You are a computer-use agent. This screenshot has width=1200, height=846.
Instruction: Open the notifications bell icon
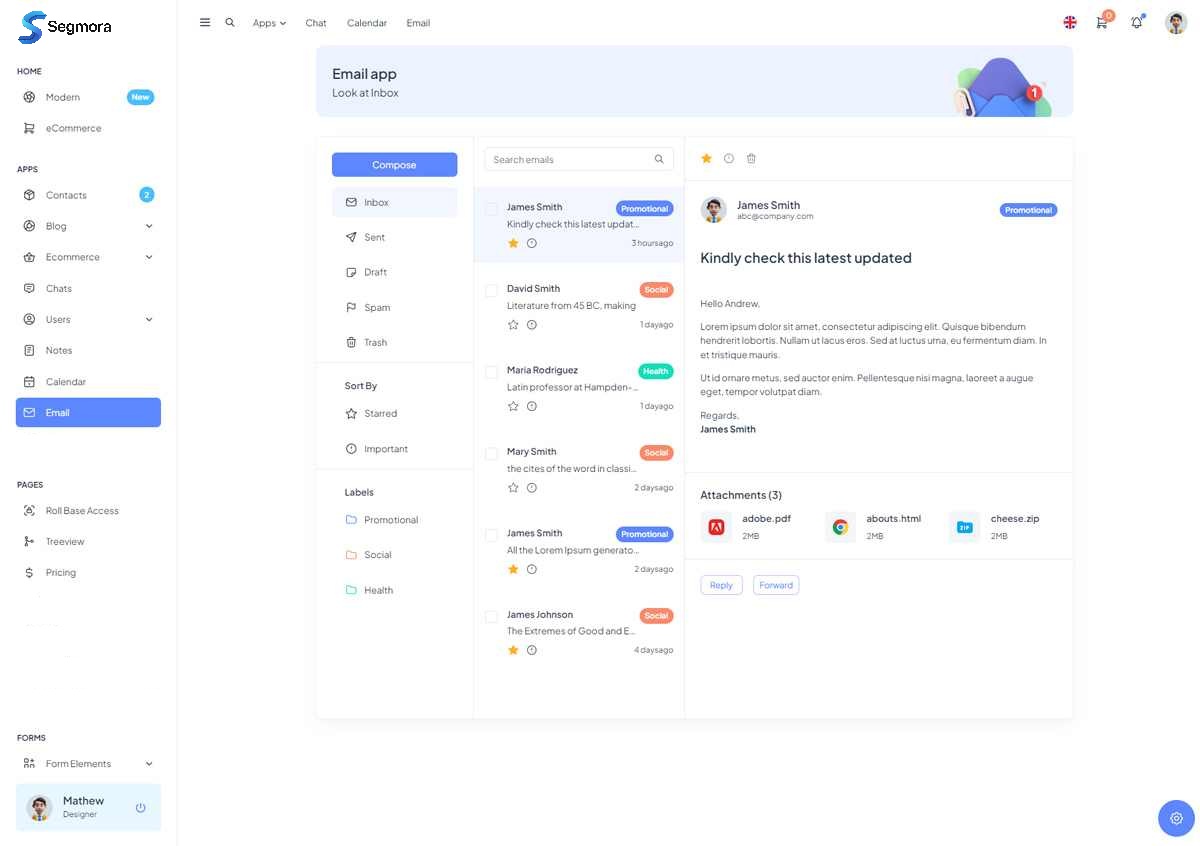coord(1136,23)
